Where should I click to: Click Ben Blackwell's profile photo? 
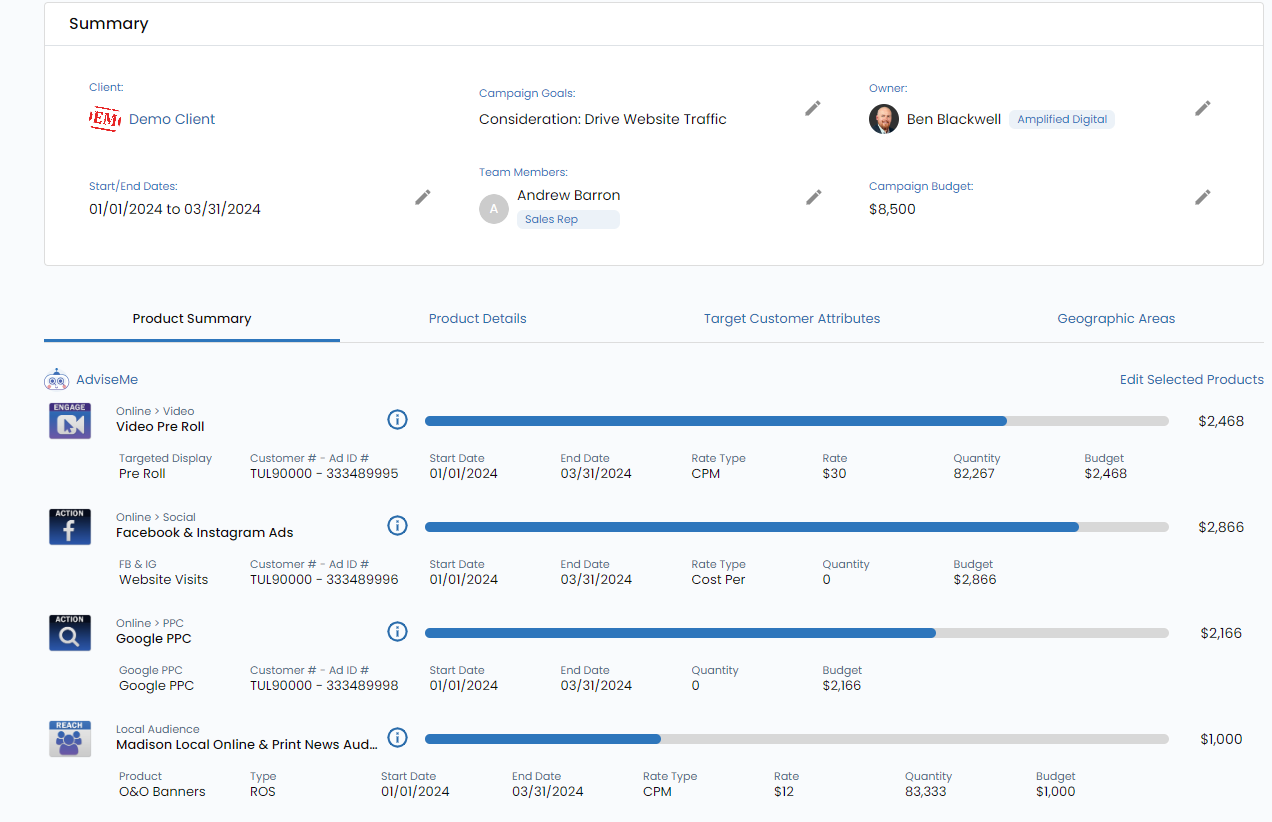click(884, 119)
